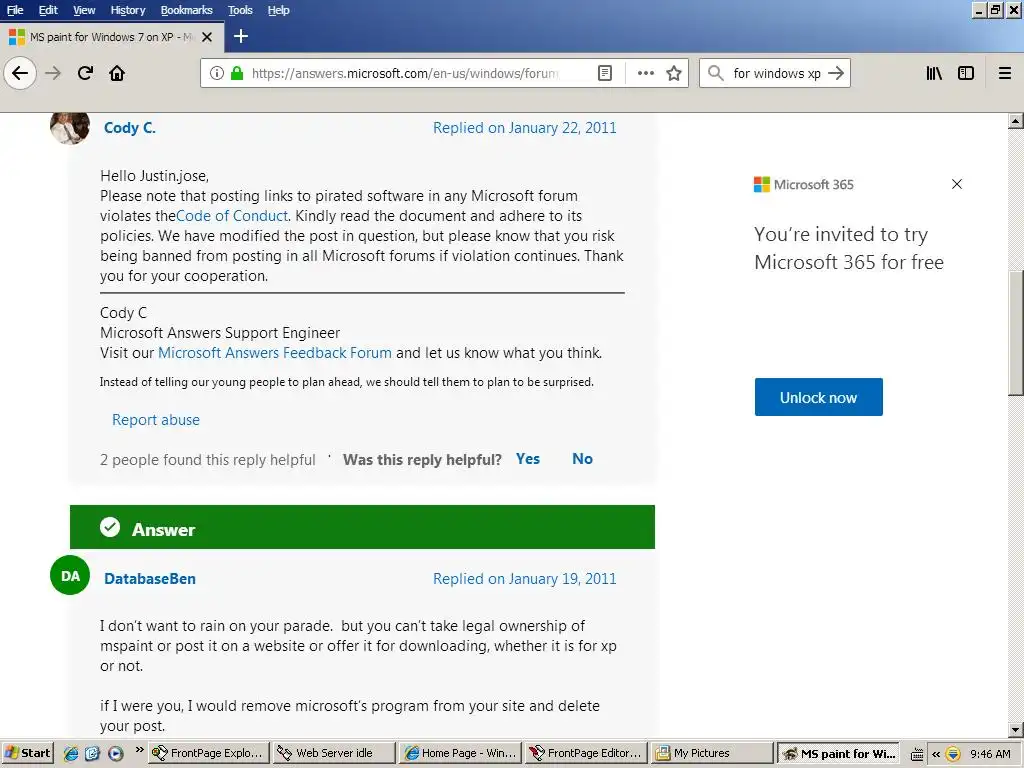1024x768 pixels.
Task: Focus the address bar URL field
Action: (405, 73)
